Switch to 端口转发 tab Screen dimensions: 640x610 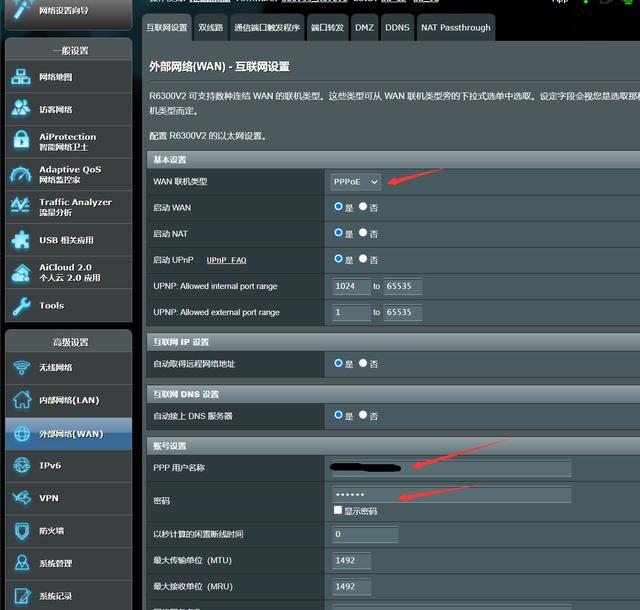point(327,28)
